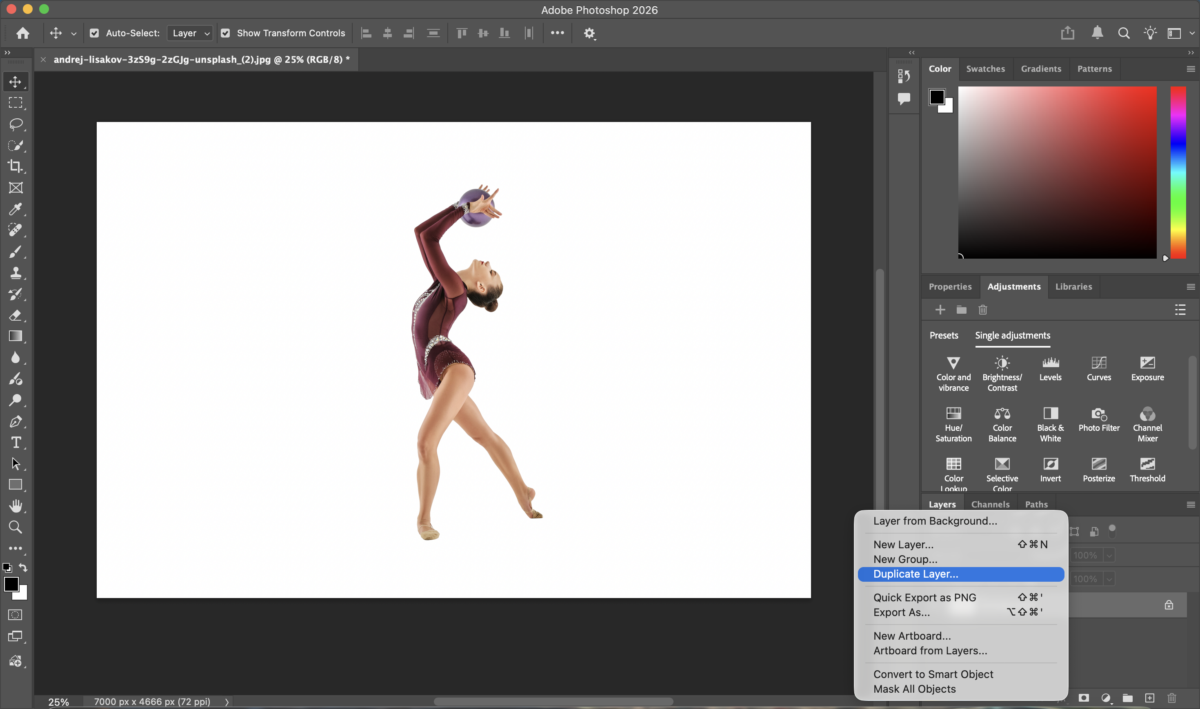Image resolution: width=1200 pixels, height=709 pixels.
Task: Click the foreground color swatch
Action: point(13,582)
